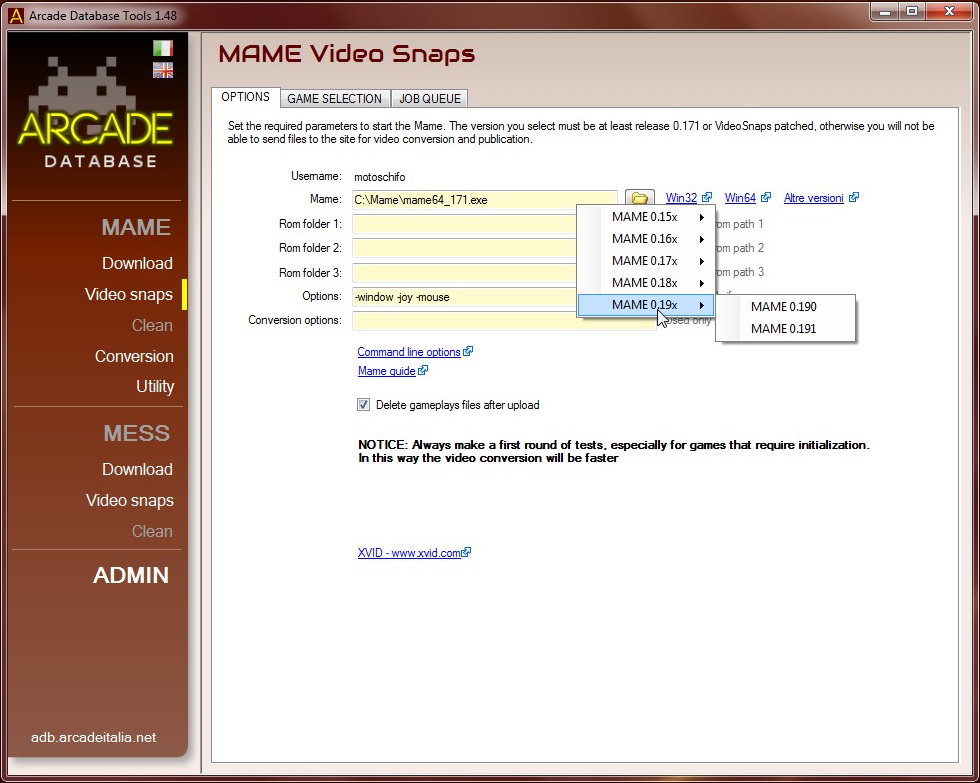
Task: Expand the MAME 0.17x submenu
Action: click(646, 261)
